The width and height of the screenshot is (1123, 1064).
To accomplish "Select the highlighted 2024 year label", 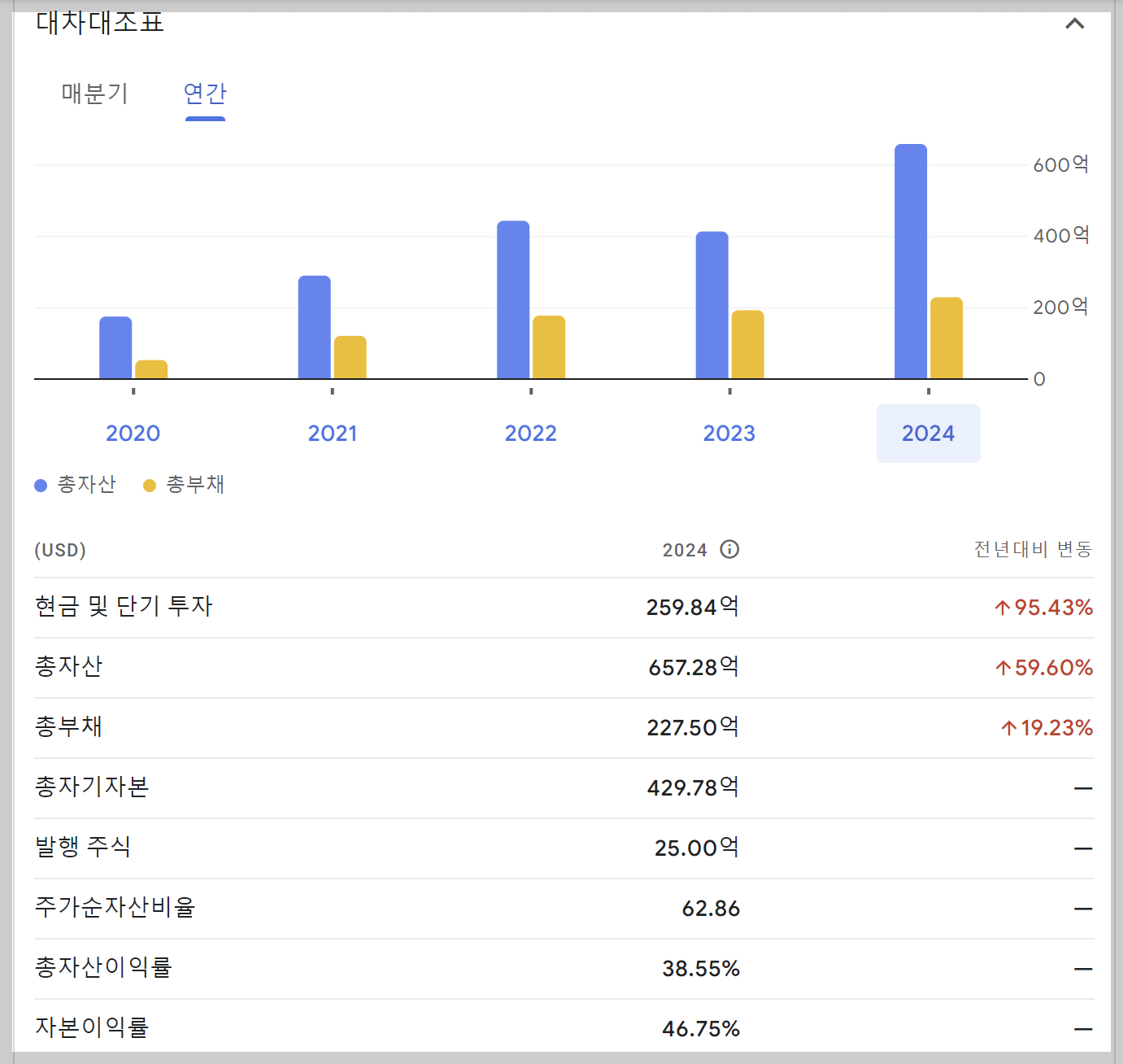I will click(x=928, y=433).
